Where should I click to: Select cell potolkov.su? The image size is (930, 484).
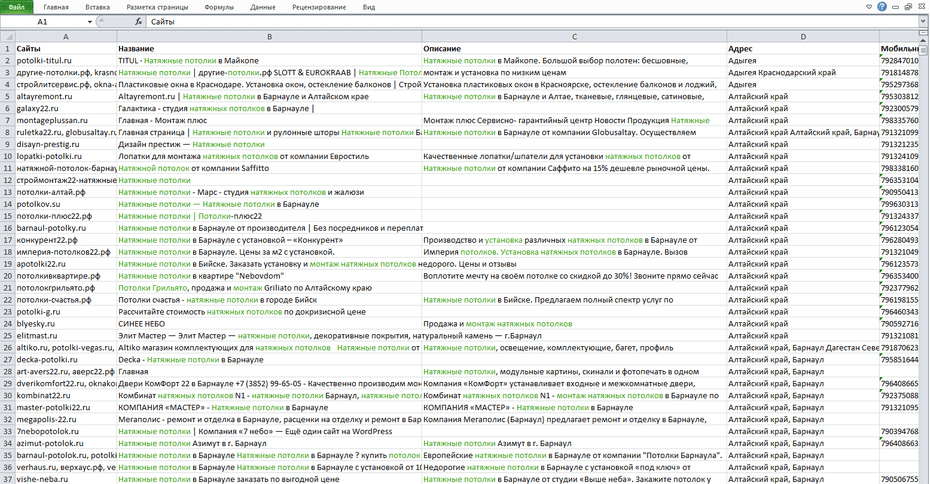(x=66, y=204)
